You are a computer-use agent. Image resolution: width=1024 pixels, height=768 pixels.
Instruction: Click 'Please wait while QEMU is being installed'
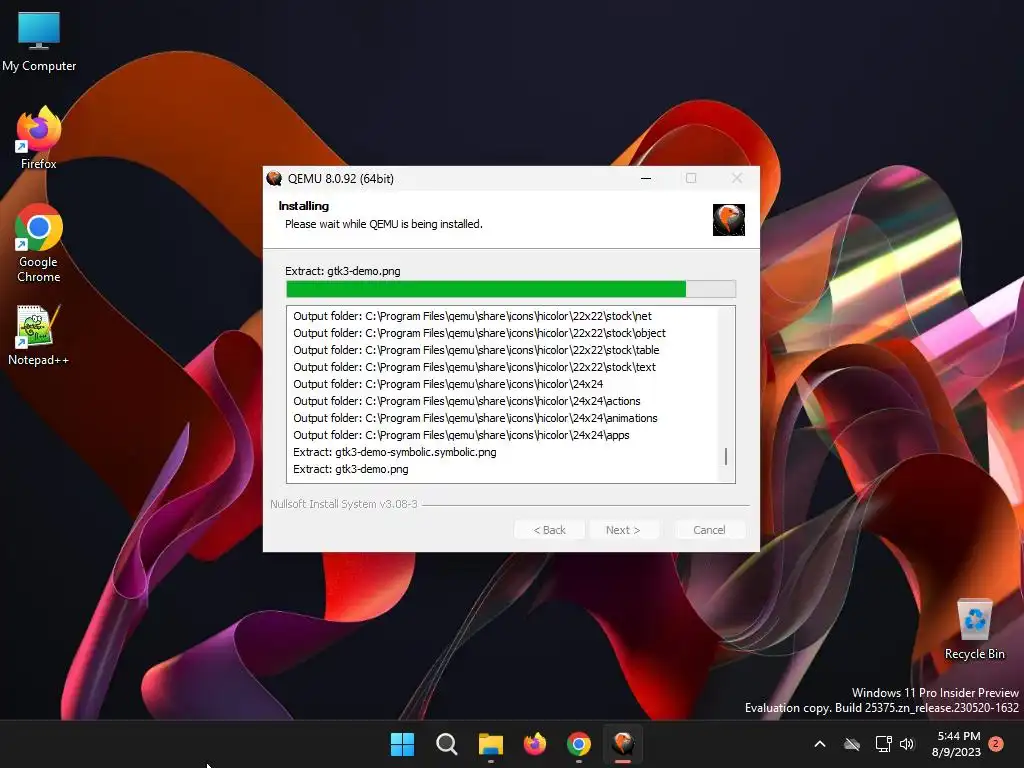click(384, 224)
